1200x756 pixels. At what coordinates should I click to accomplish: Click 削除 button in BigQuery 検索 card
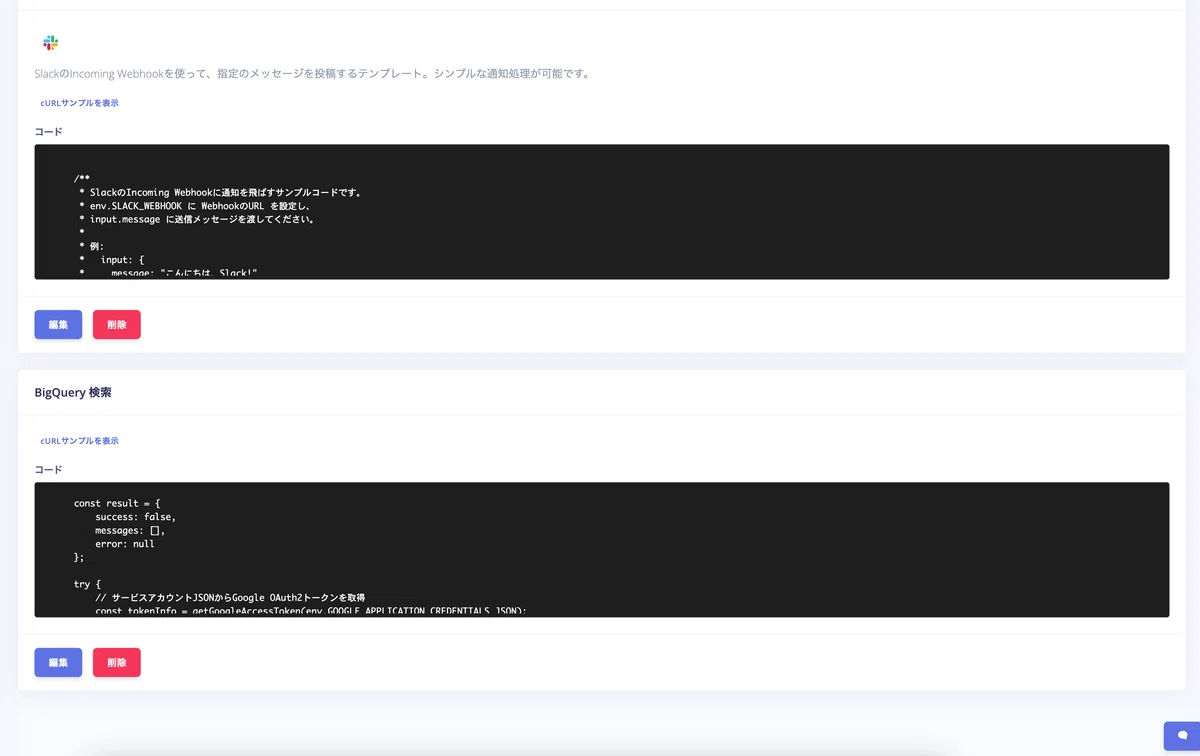click(x=117, y=663)
